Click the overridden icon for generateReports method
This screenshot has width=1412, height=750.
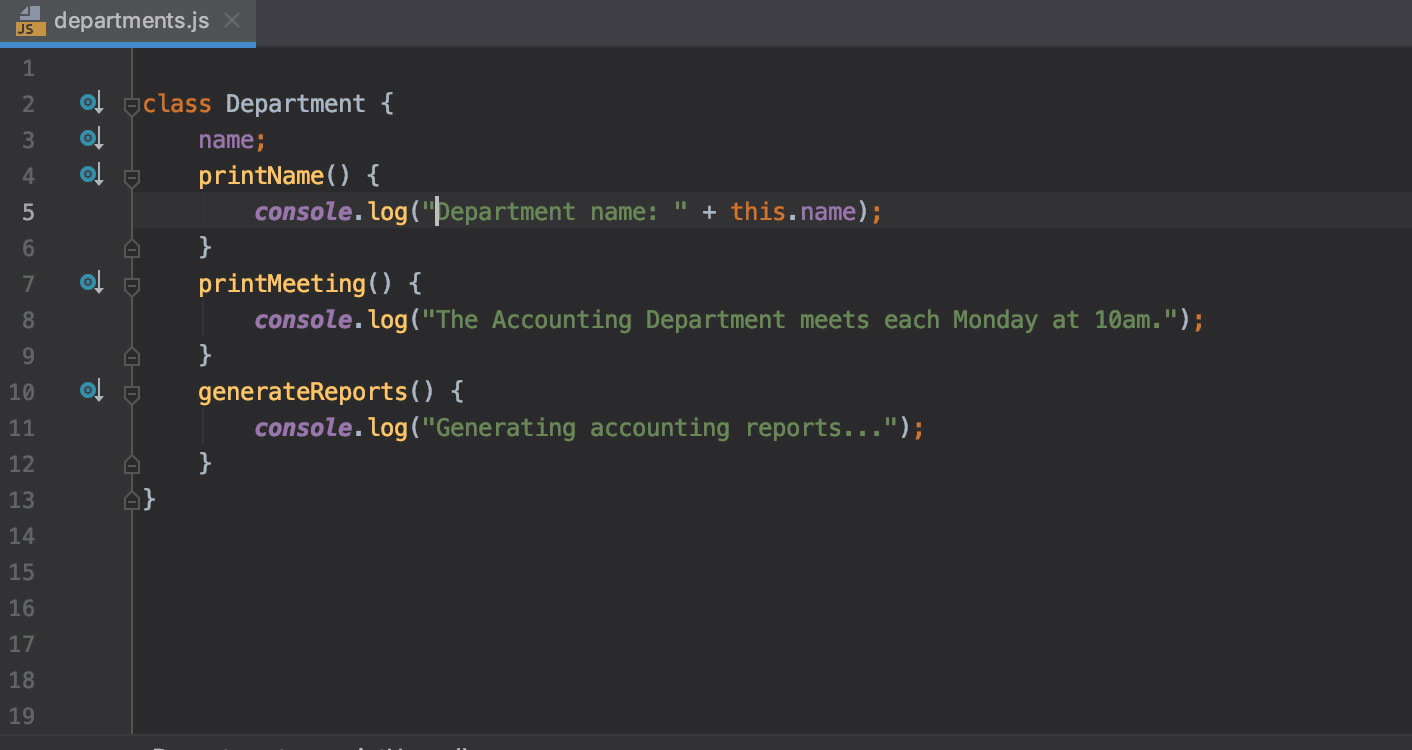point(90,389)
